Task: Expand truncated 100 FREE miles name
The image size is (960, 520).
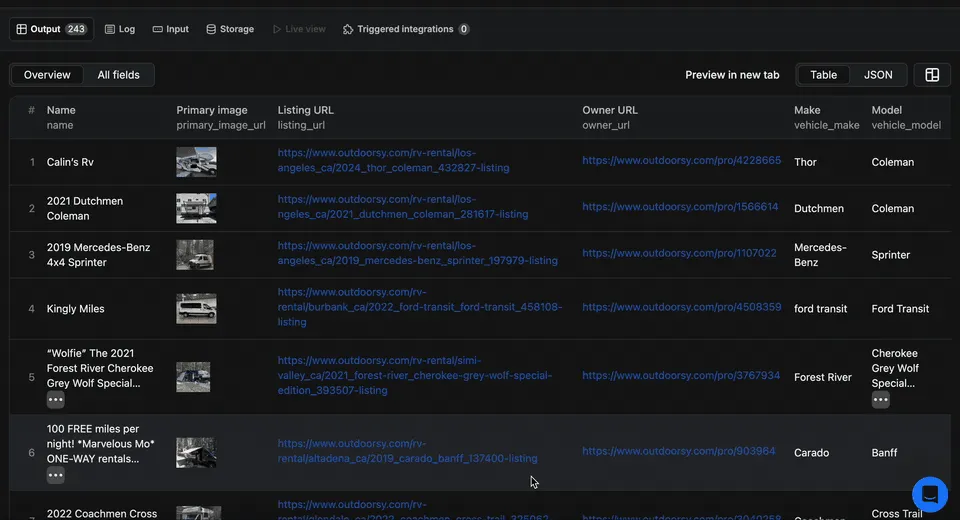Action: [56, 476]
